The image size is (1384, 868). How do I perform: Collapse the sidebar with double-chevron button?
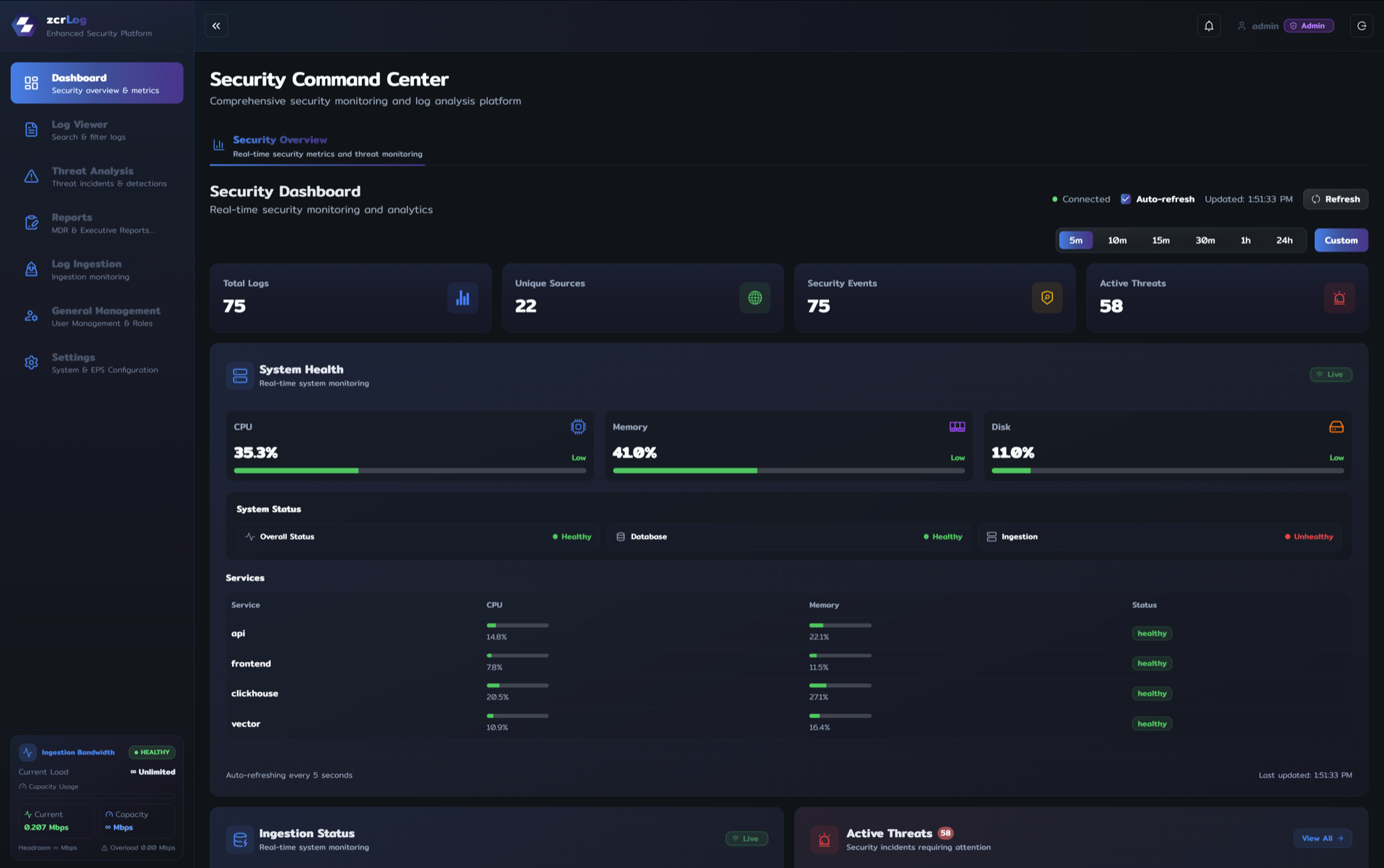click(216, 26)
